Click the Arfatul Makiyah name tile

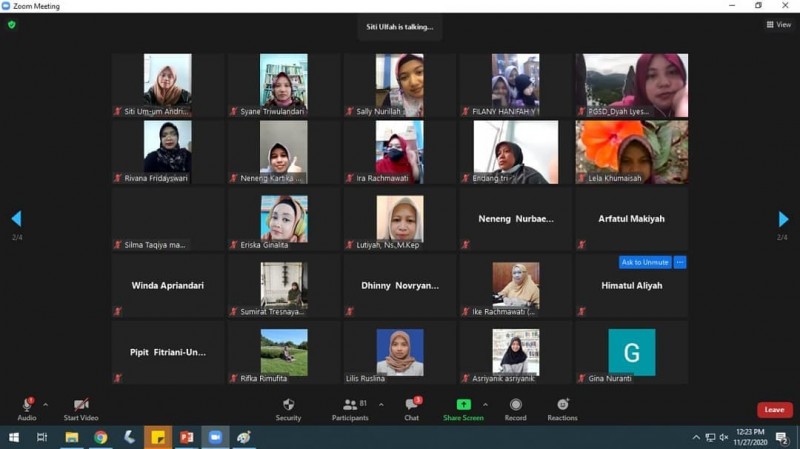pos(632,219)
